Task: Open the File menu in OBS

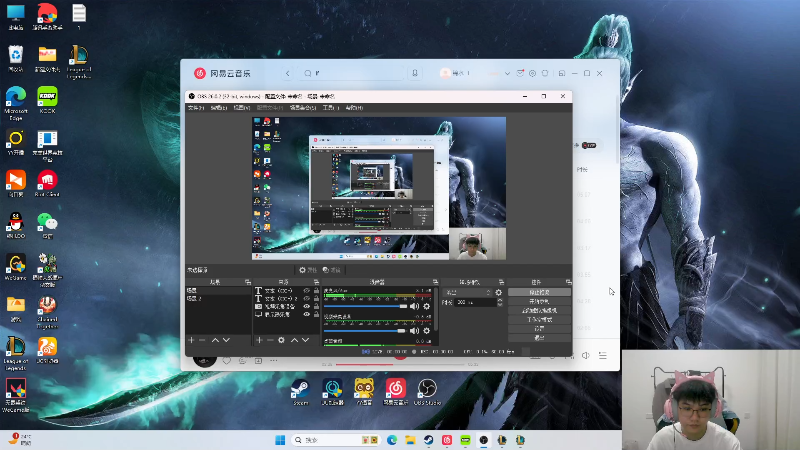Action: (194, 107)
